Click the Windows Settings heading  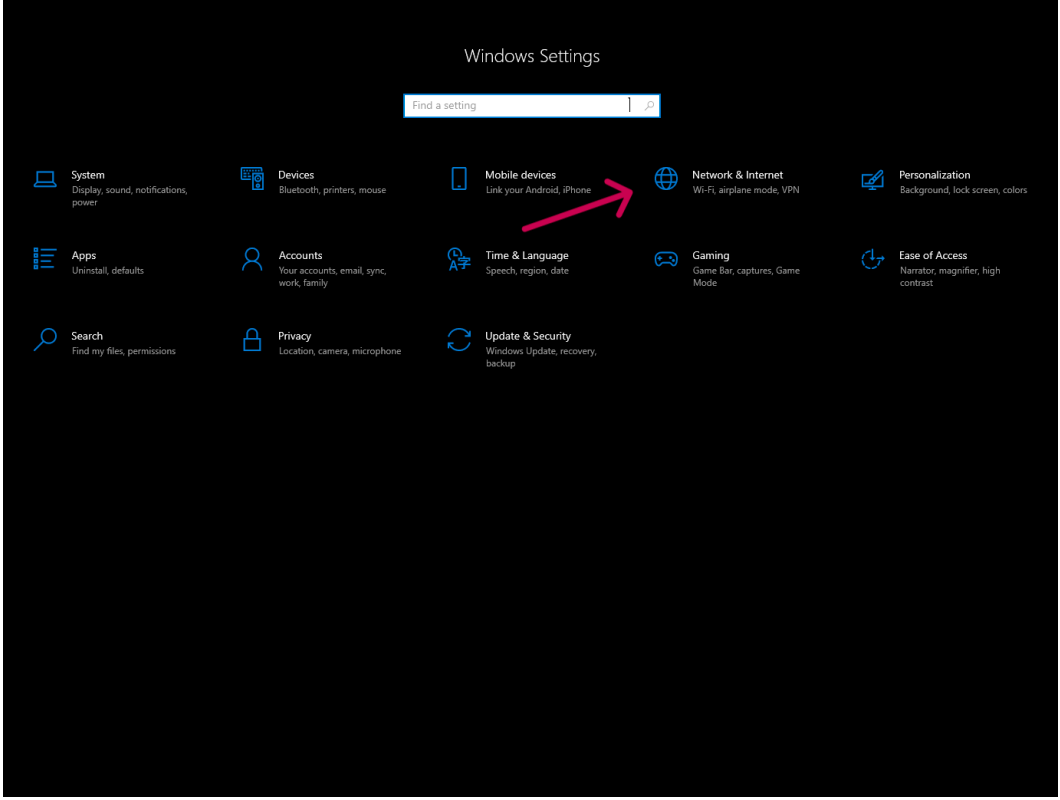click(x=532, y=56)
